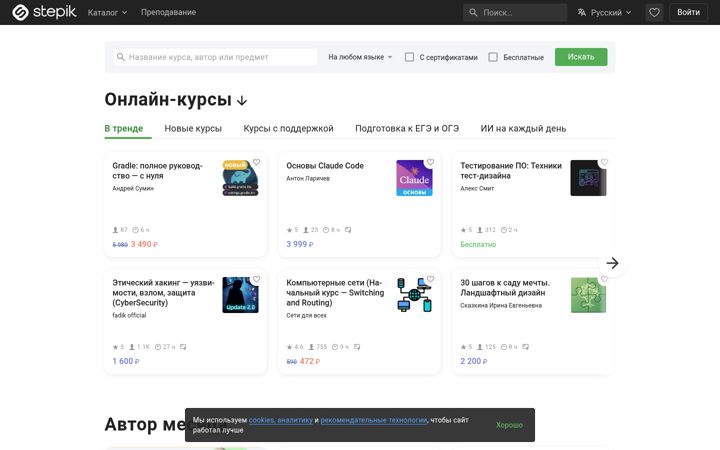The height and width of the screenshot is (450, 720).
Task: Click the green Искать button
Action: 581,57
